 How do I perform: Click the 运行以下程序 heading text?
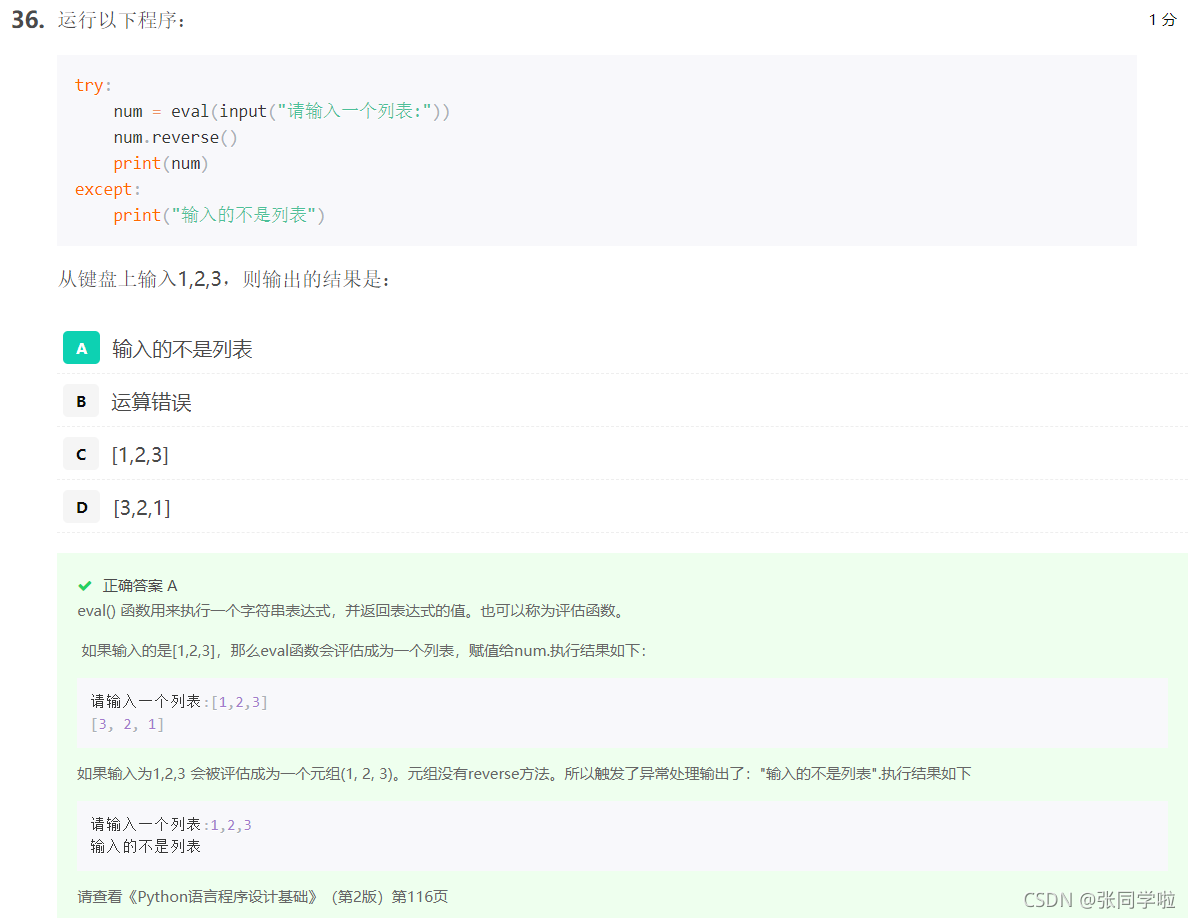pyautogui.click(x=121, y=20)
